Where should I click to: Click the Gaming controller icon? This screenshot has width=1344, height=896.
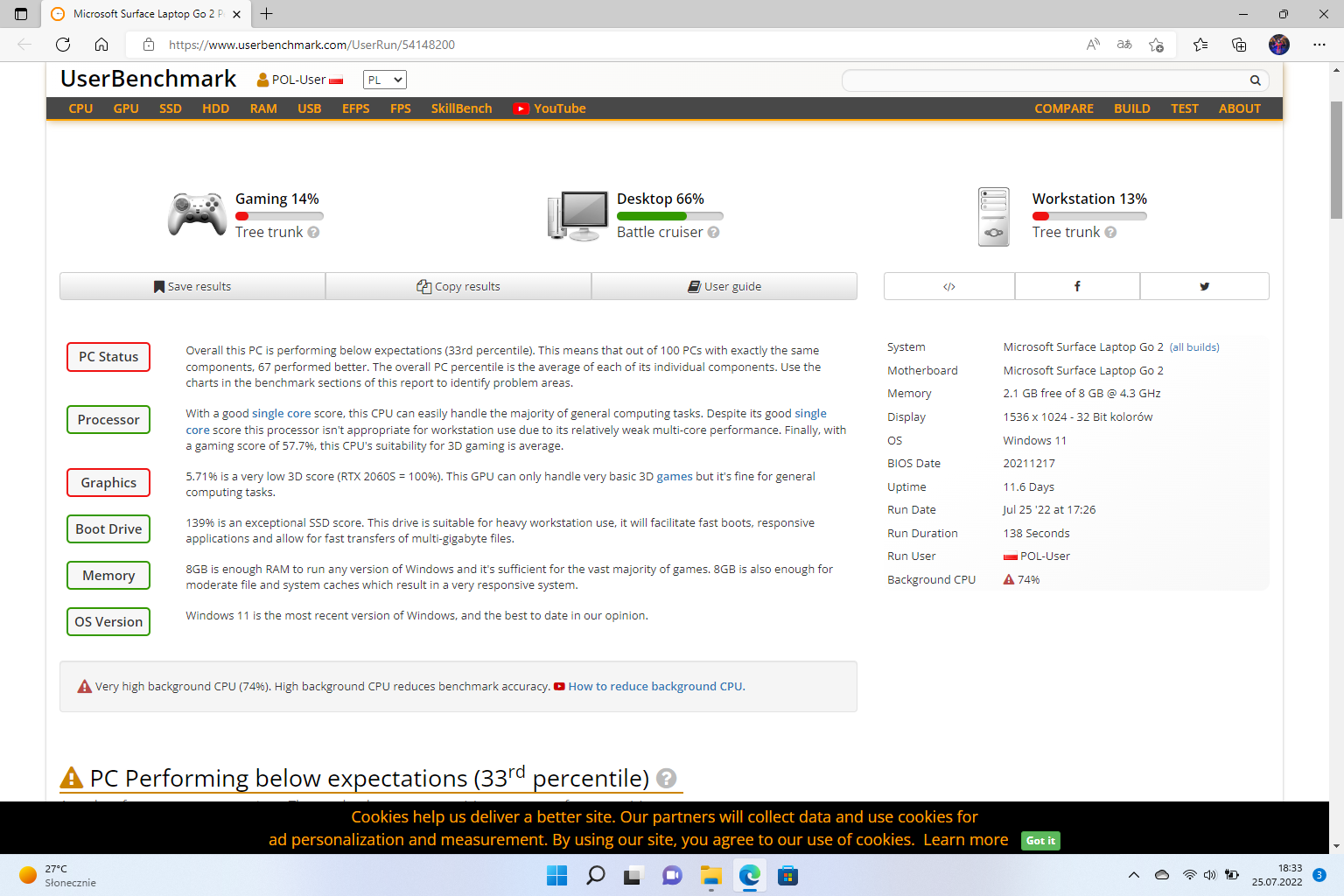[x=197, y=214]
